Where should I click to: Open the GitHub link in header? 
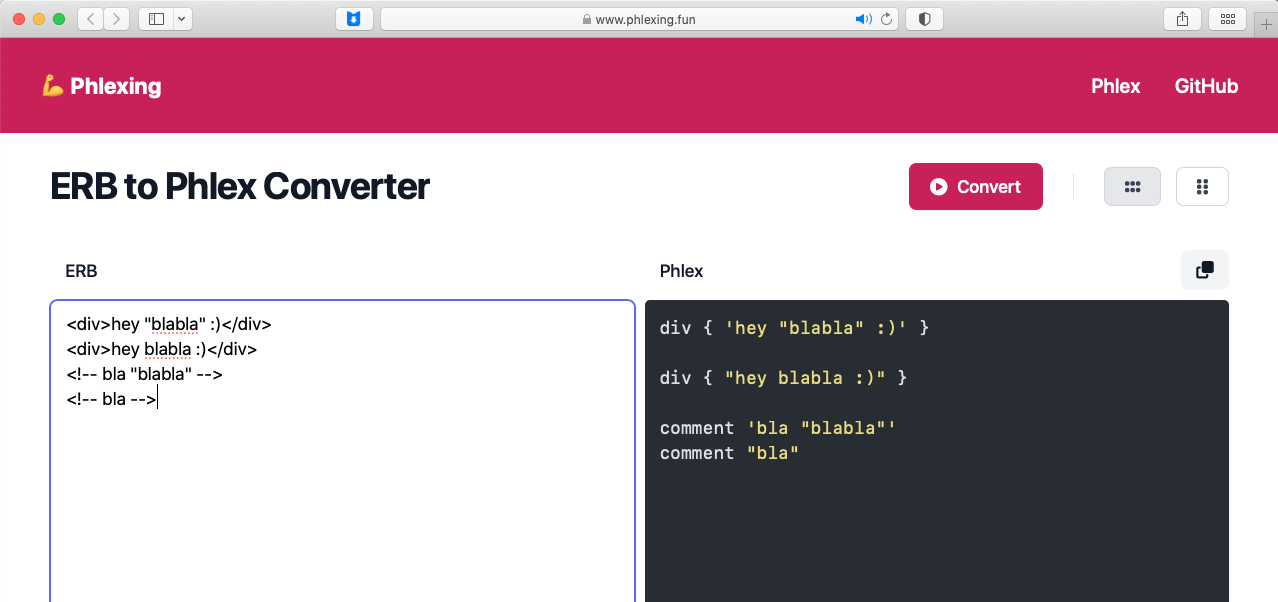coord(1206,86)
